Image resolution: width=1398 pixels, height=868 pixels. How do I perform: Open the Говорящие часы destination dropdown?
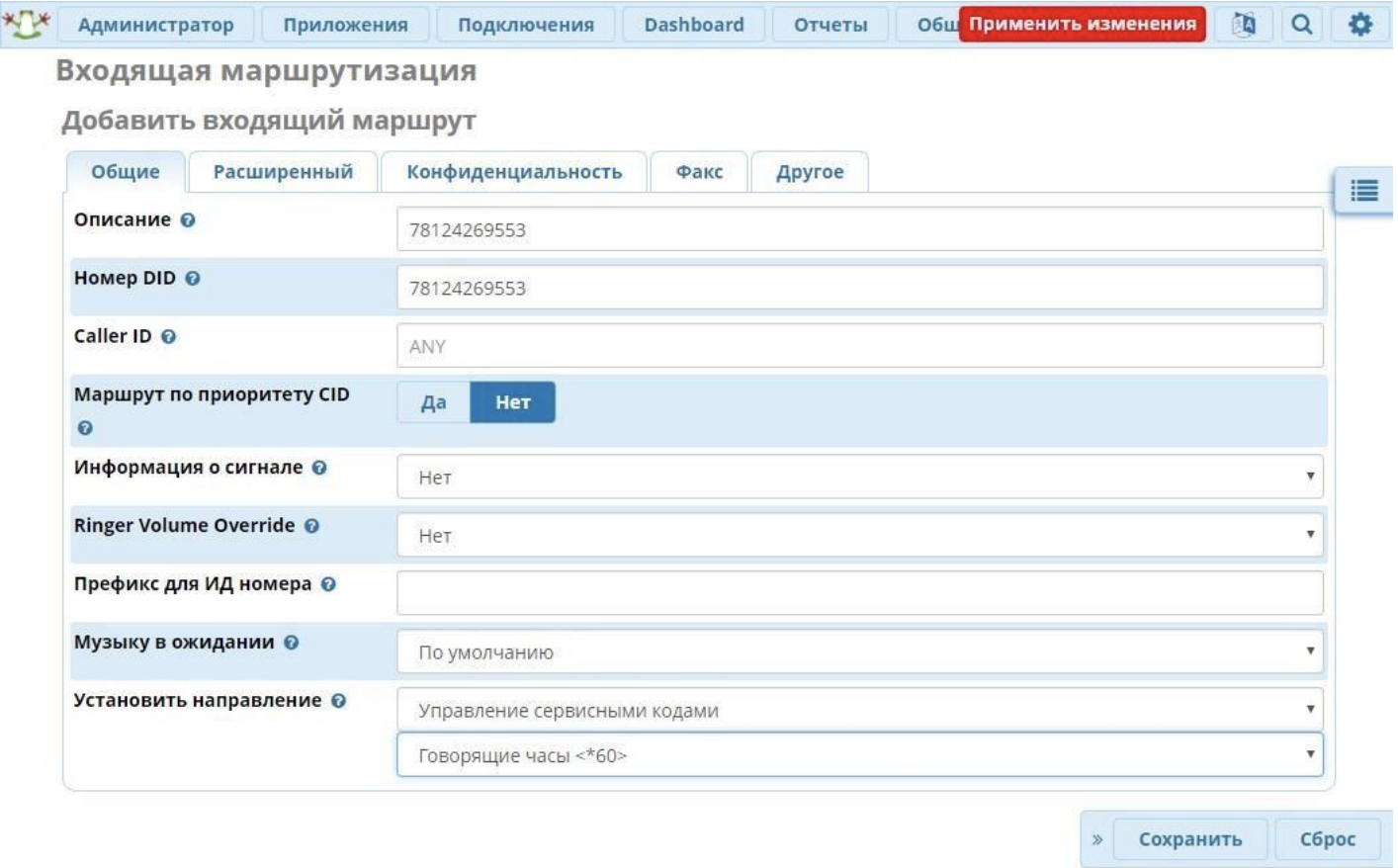click(858, 755)
